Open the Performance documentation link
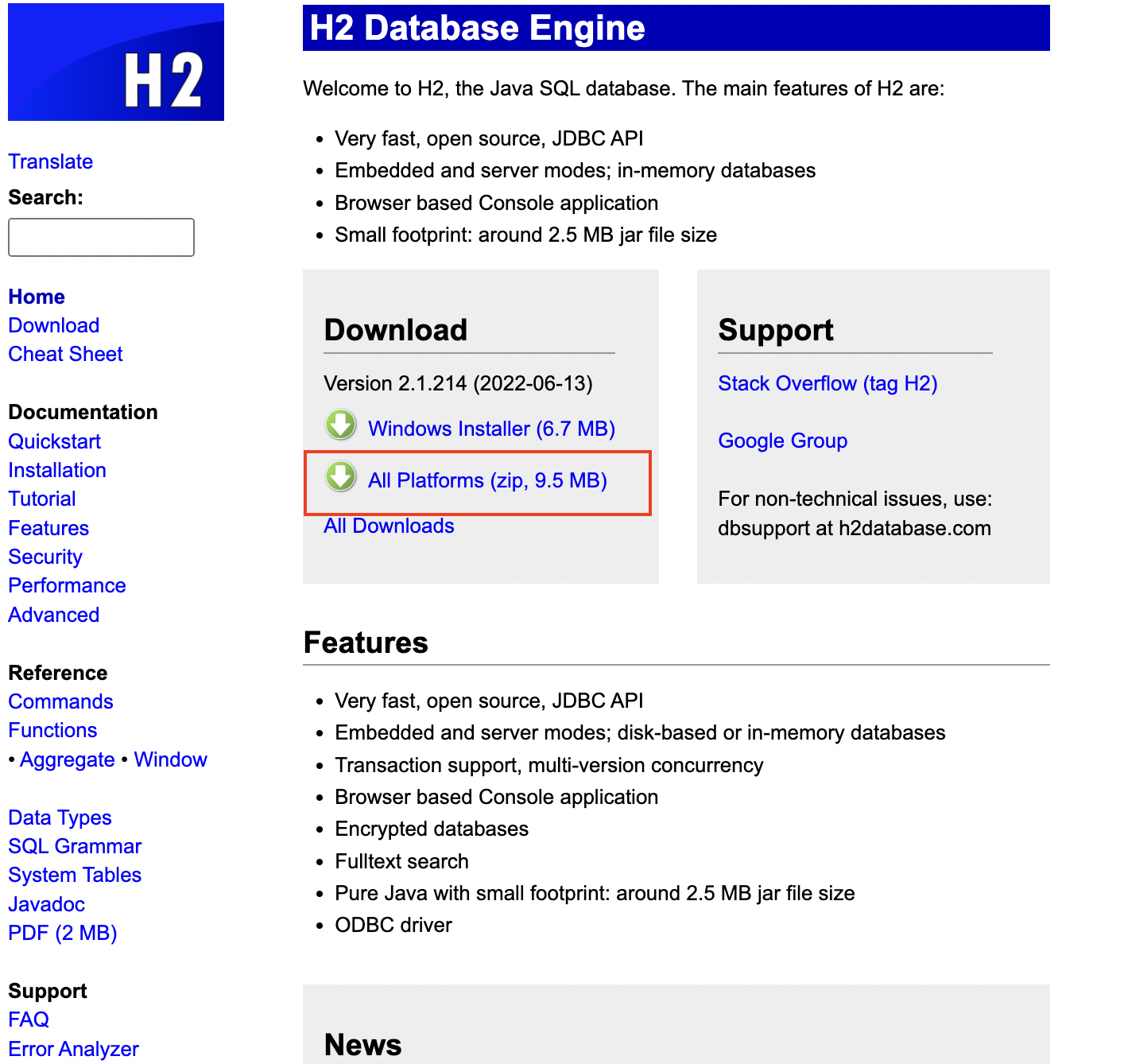The height and width of the screenshot is (1064, 1124). coord(68,585)
